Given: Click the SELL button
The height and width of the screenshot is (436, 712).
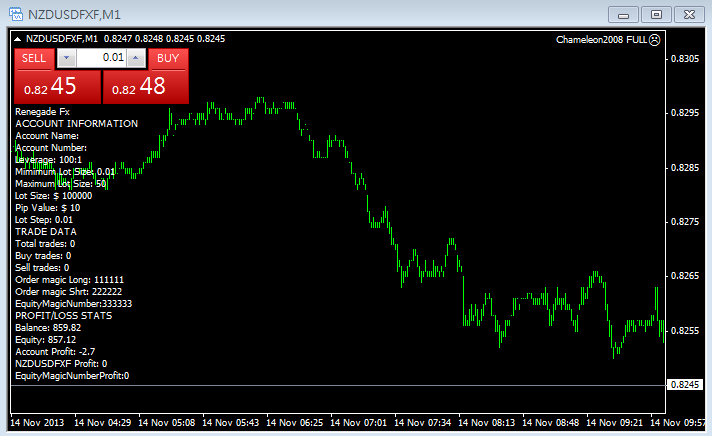Looking at the screenshot, I should tap(34, 59).
